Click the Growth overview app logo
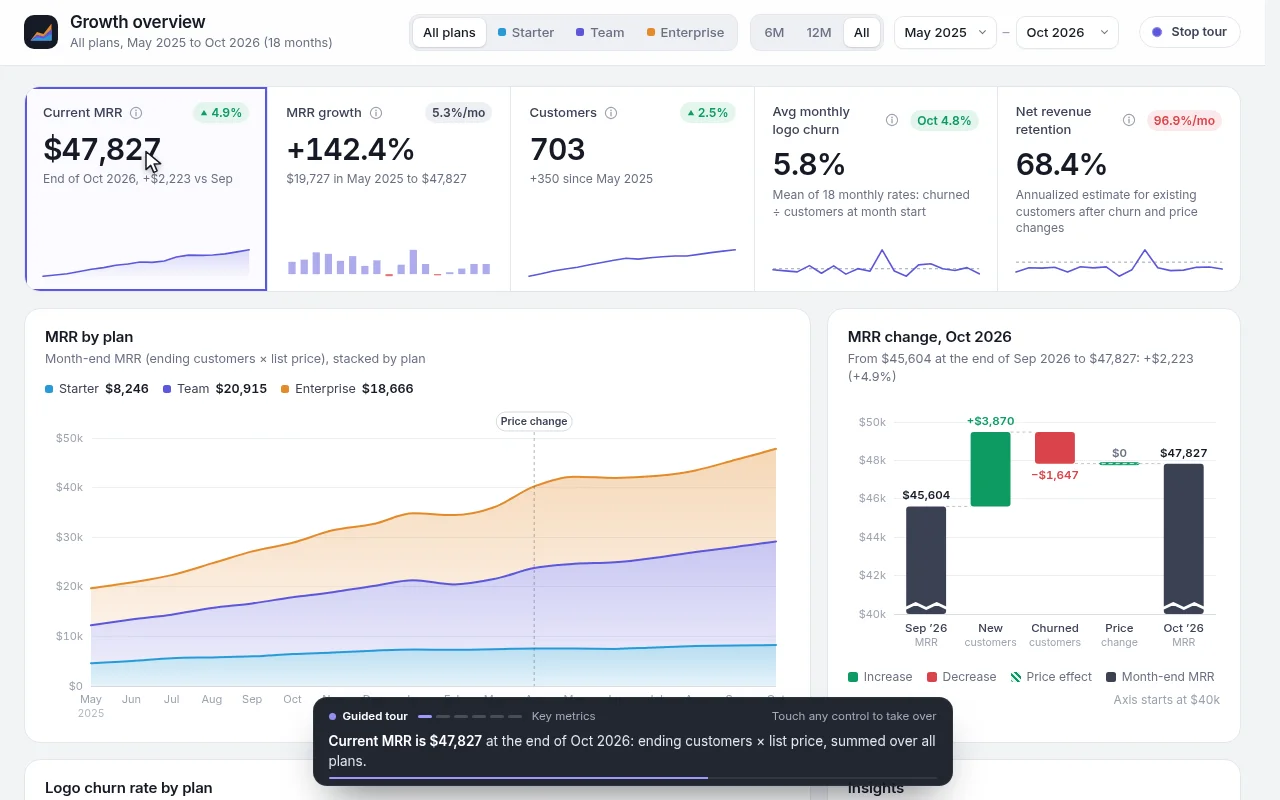This screenshot has height=800, width=1280. 41,32
